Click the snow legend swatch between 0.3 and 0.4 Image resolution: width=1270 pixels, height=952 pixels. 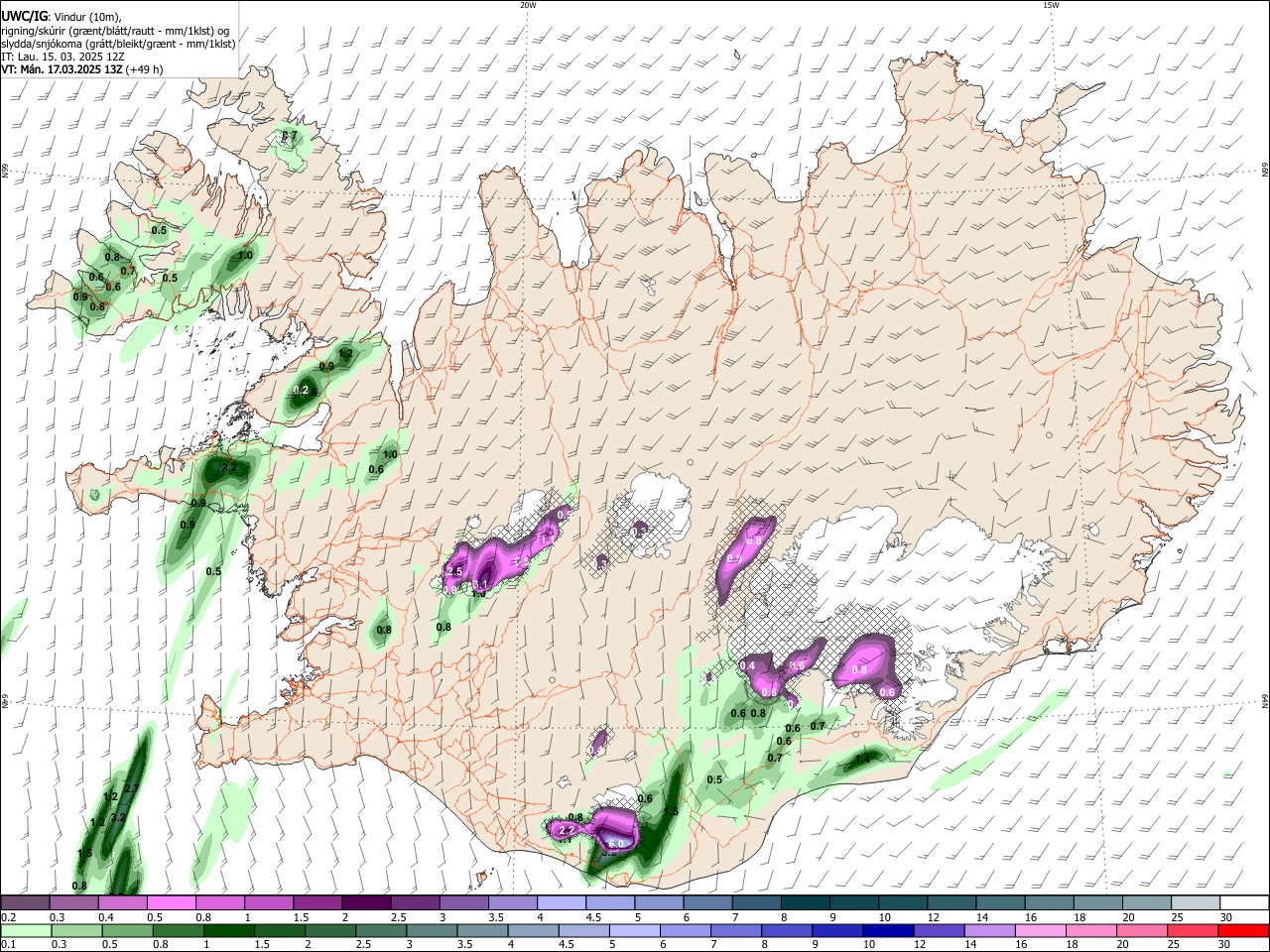[x=73, y=903]
